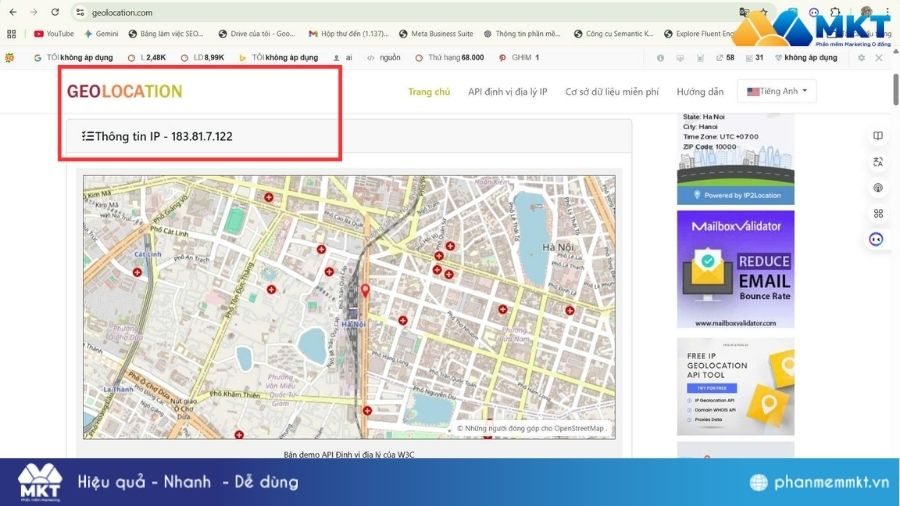
Task: Open the Bảng làm việc SEO bookmark
Action: click(166, 34)
